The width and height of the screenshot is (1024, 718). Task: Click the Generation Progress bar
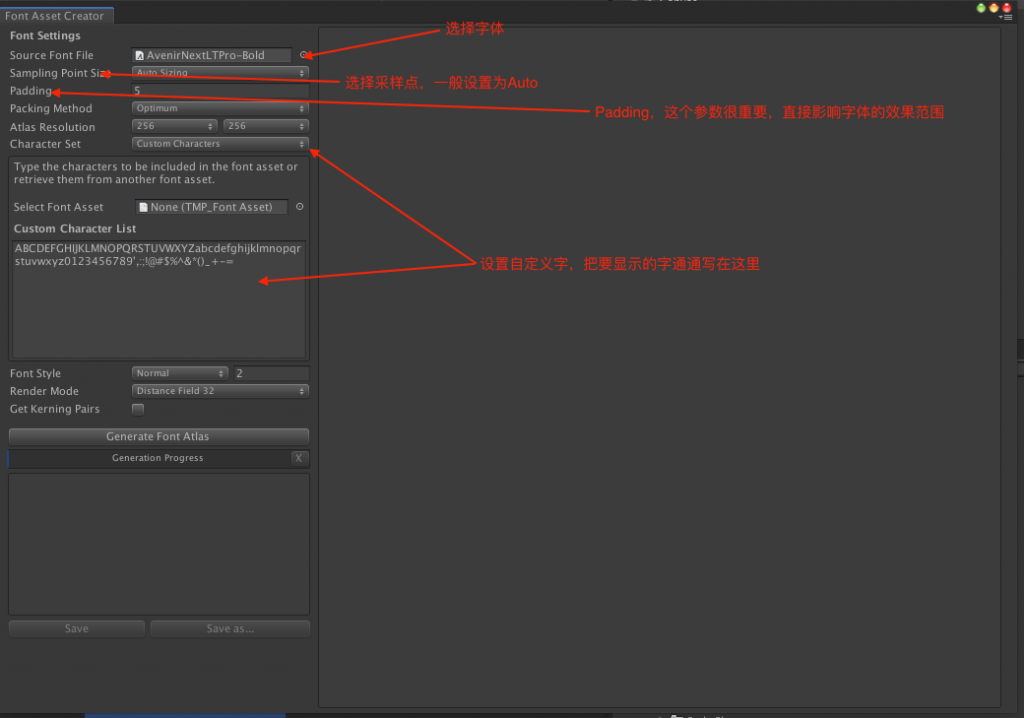click(x=150, y=458)
